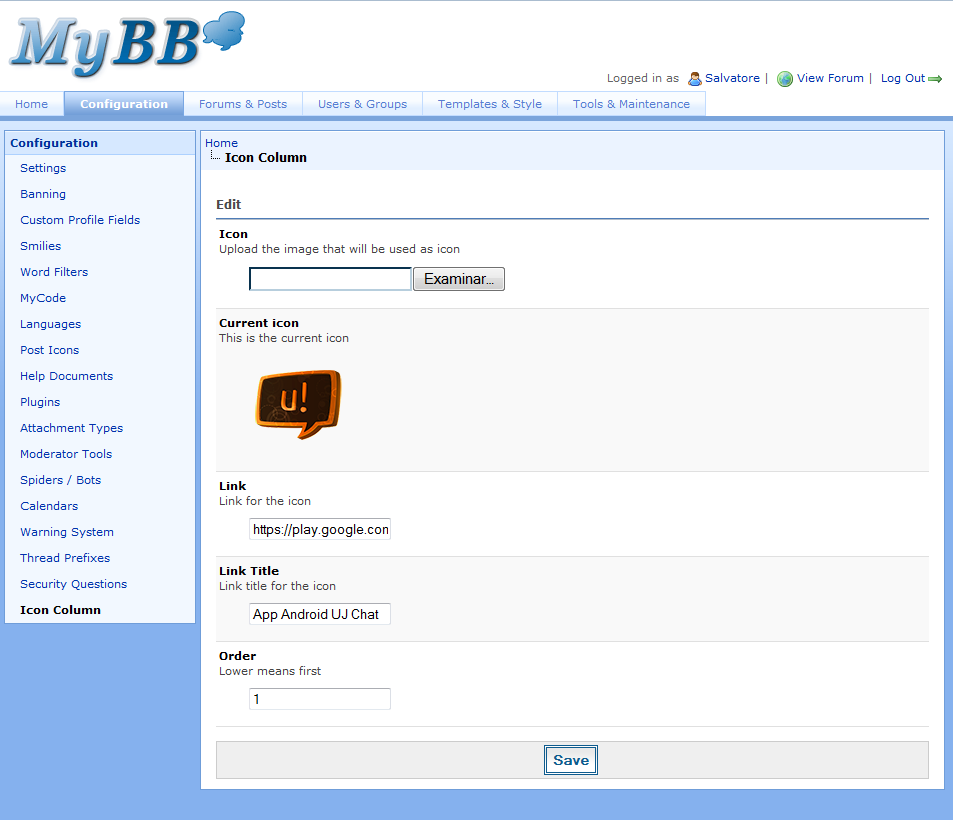Open Post Icons in the sidebar
Screen dimensions: 953x820
coord(50,350)
